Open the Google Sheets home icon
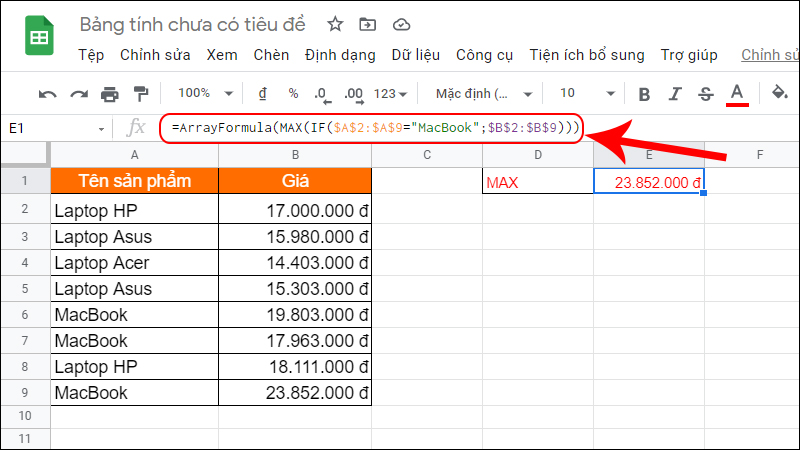 click(40, 37)
